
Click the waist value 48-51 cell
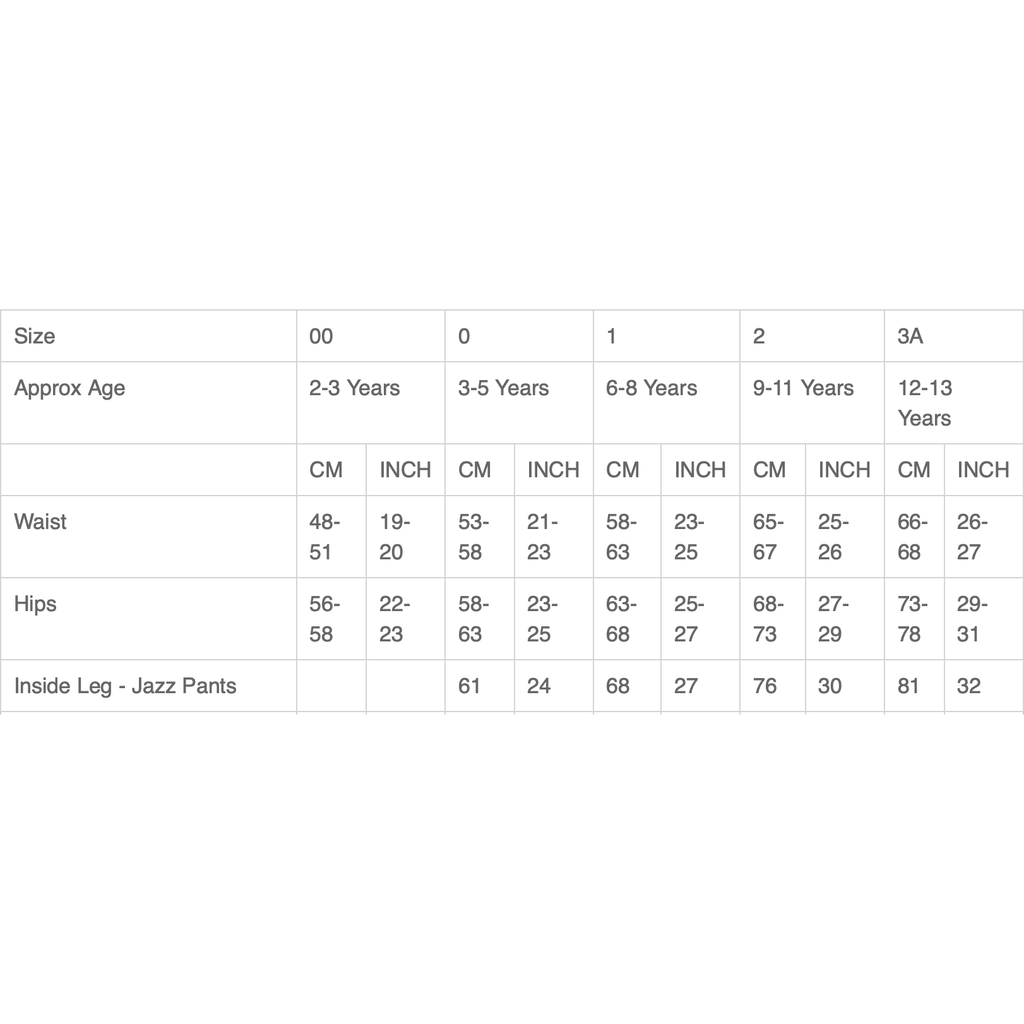point(325,537)
